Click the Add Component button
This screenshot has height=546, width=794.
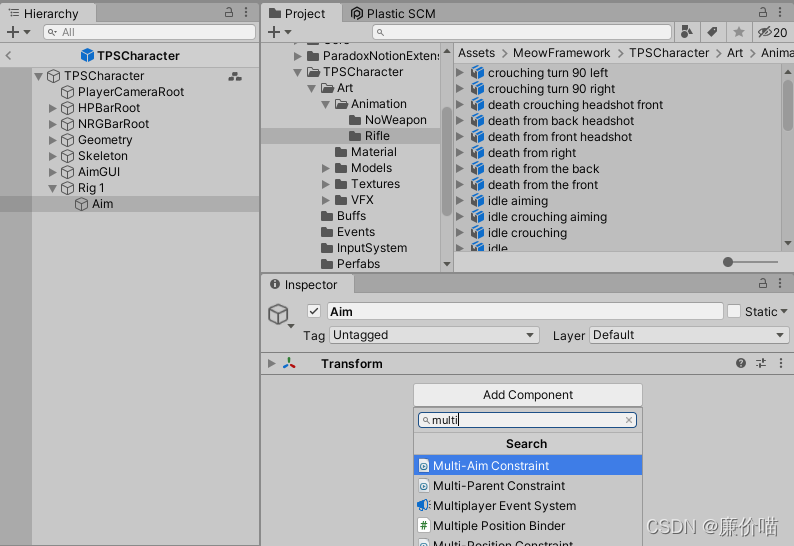[528, 395]
